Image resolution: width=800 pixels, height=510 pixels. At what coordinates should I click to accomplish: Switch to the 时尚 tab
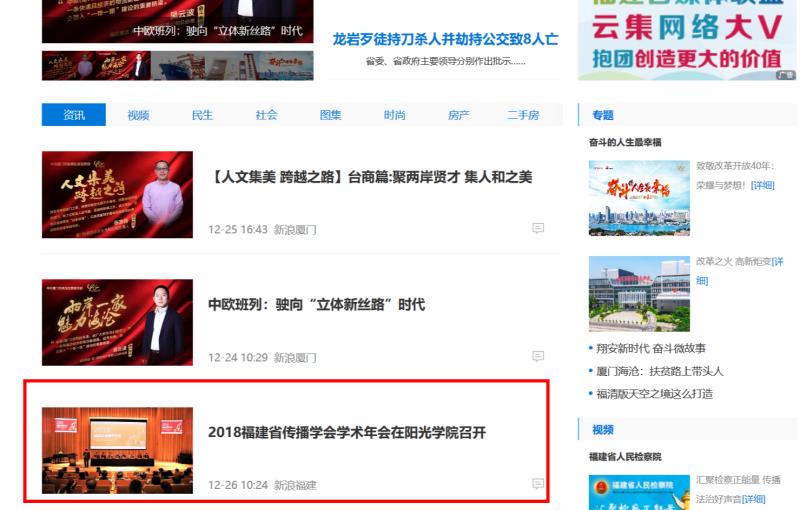pyautogui.click(x=394, y=115)
